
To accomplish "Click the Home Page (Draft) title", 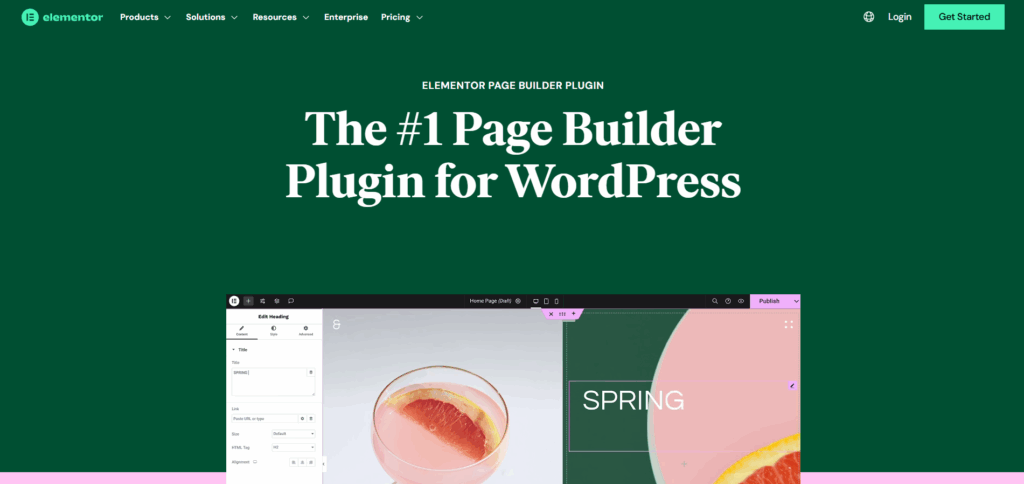I will (491, 301).
